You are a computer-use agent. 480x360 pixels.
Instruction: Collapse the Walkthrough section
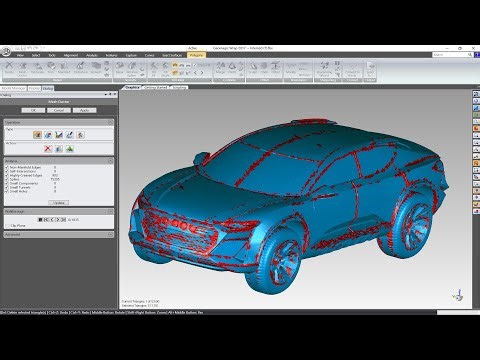[111, 211]
